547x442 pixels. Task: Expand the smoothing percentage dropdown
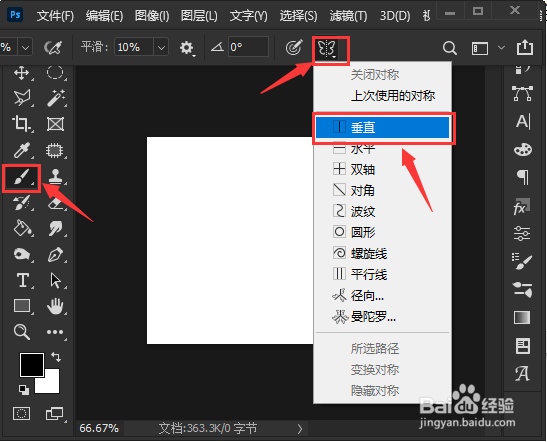point(161,47)
